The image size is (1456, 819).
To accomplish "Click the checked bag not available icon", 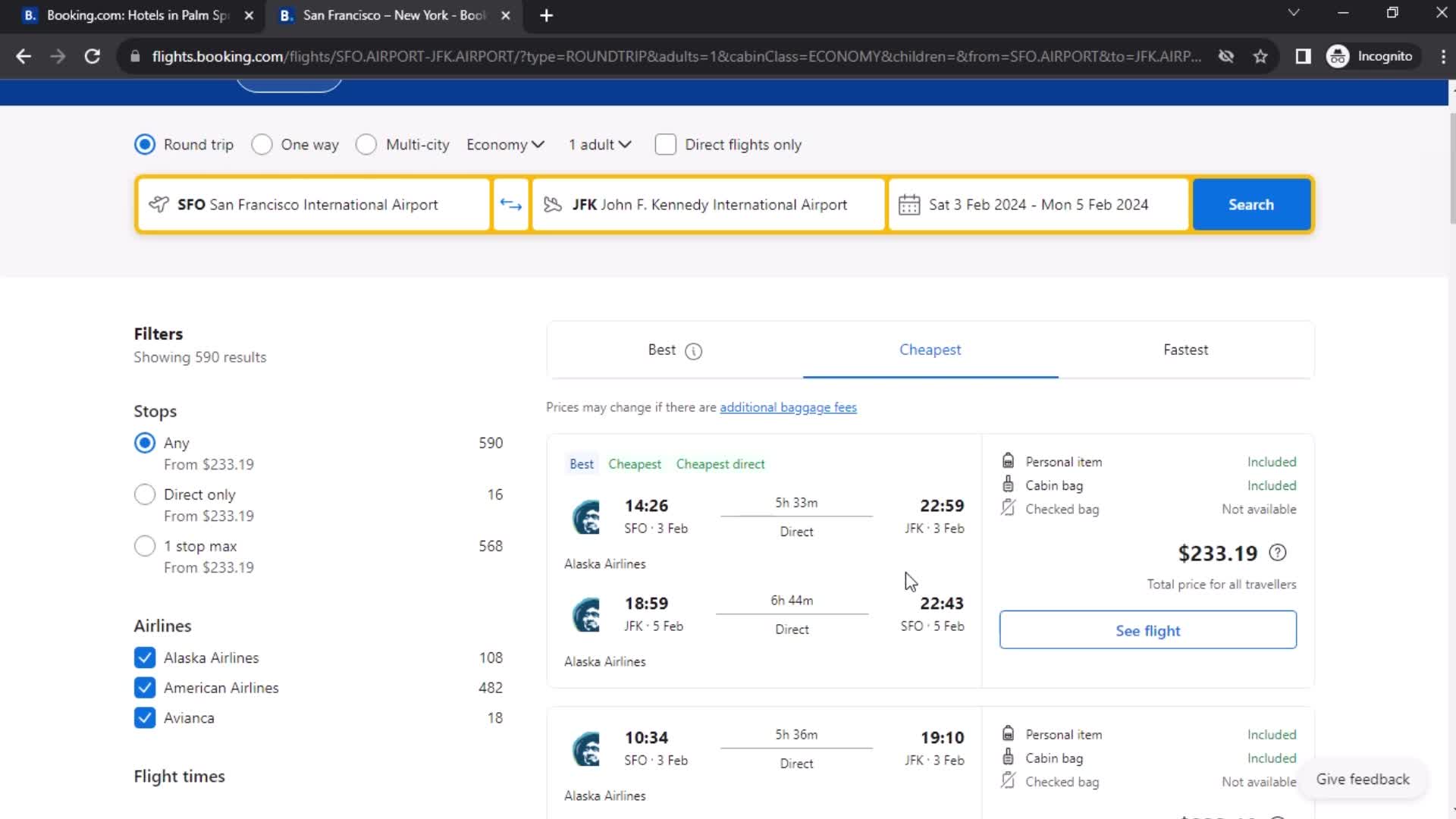I will 1007,508.
